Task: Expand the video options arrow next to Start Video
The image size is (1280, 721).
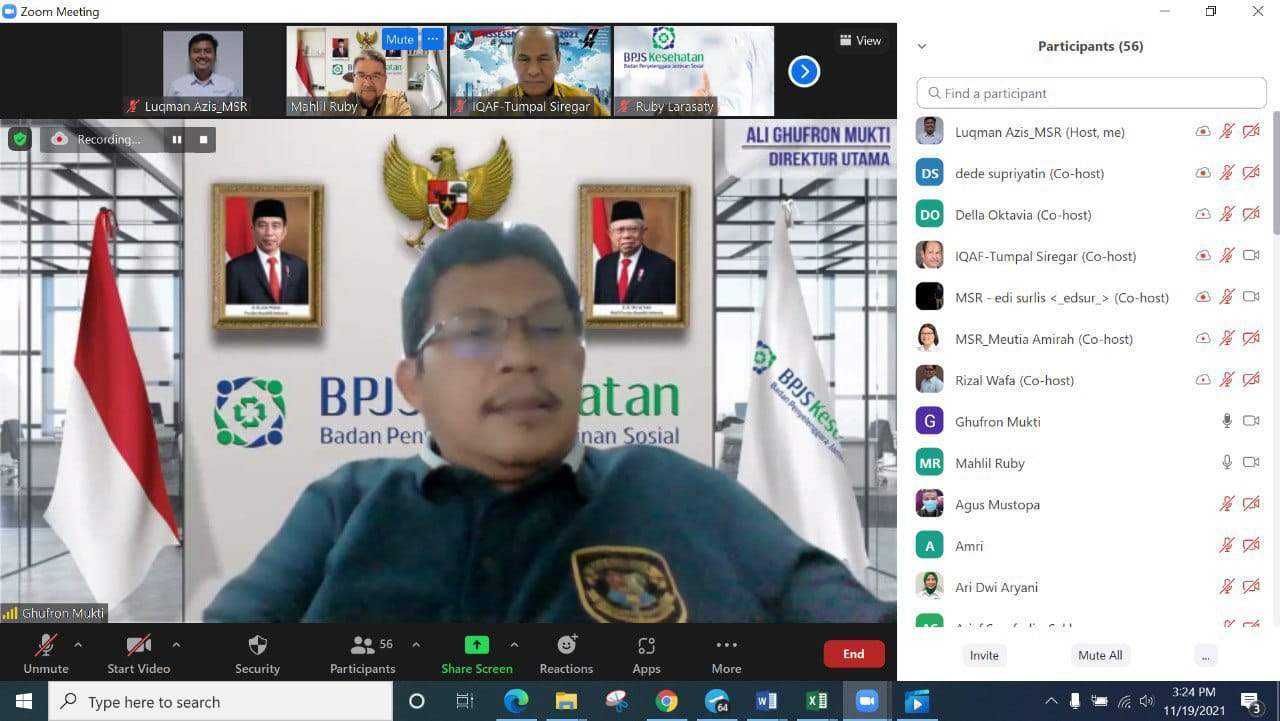Action: point(176,645)
